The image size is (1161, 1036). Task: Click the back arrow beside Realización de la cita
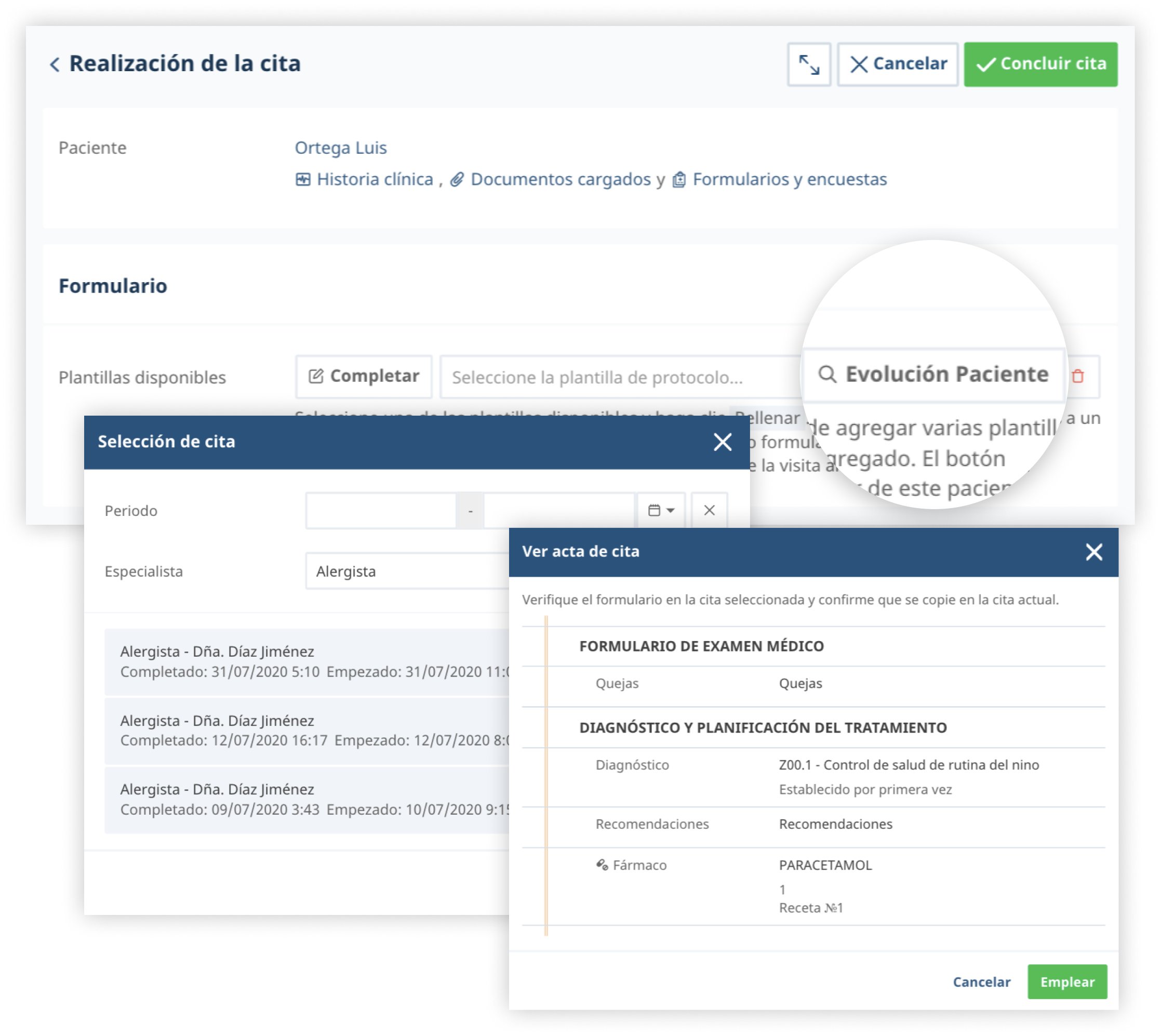(55, 64)
